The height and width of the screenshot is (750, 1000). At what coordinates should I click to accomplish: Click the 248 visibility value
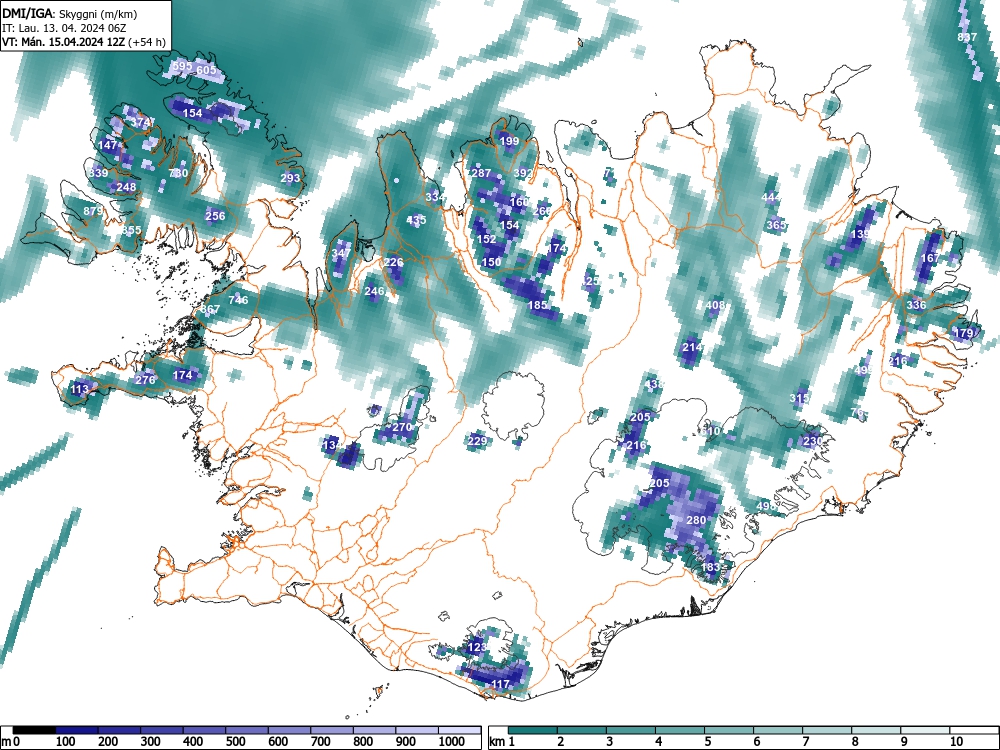pyautogui.click(x=126, y=187)
